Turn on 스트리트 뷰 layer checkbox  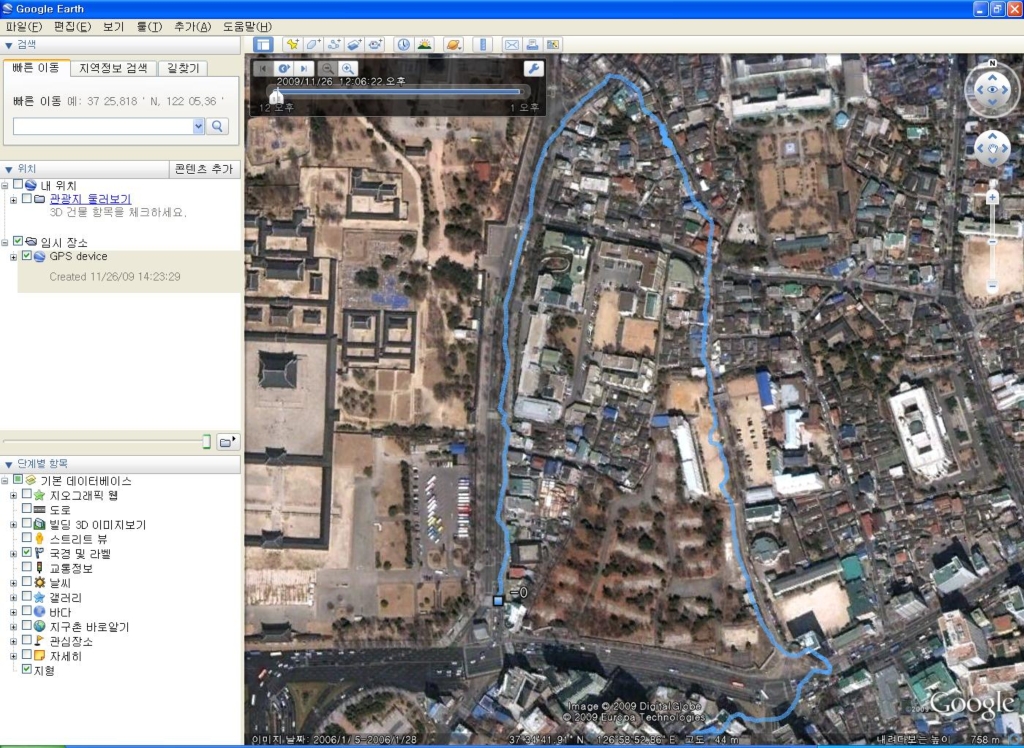point(27,538)
